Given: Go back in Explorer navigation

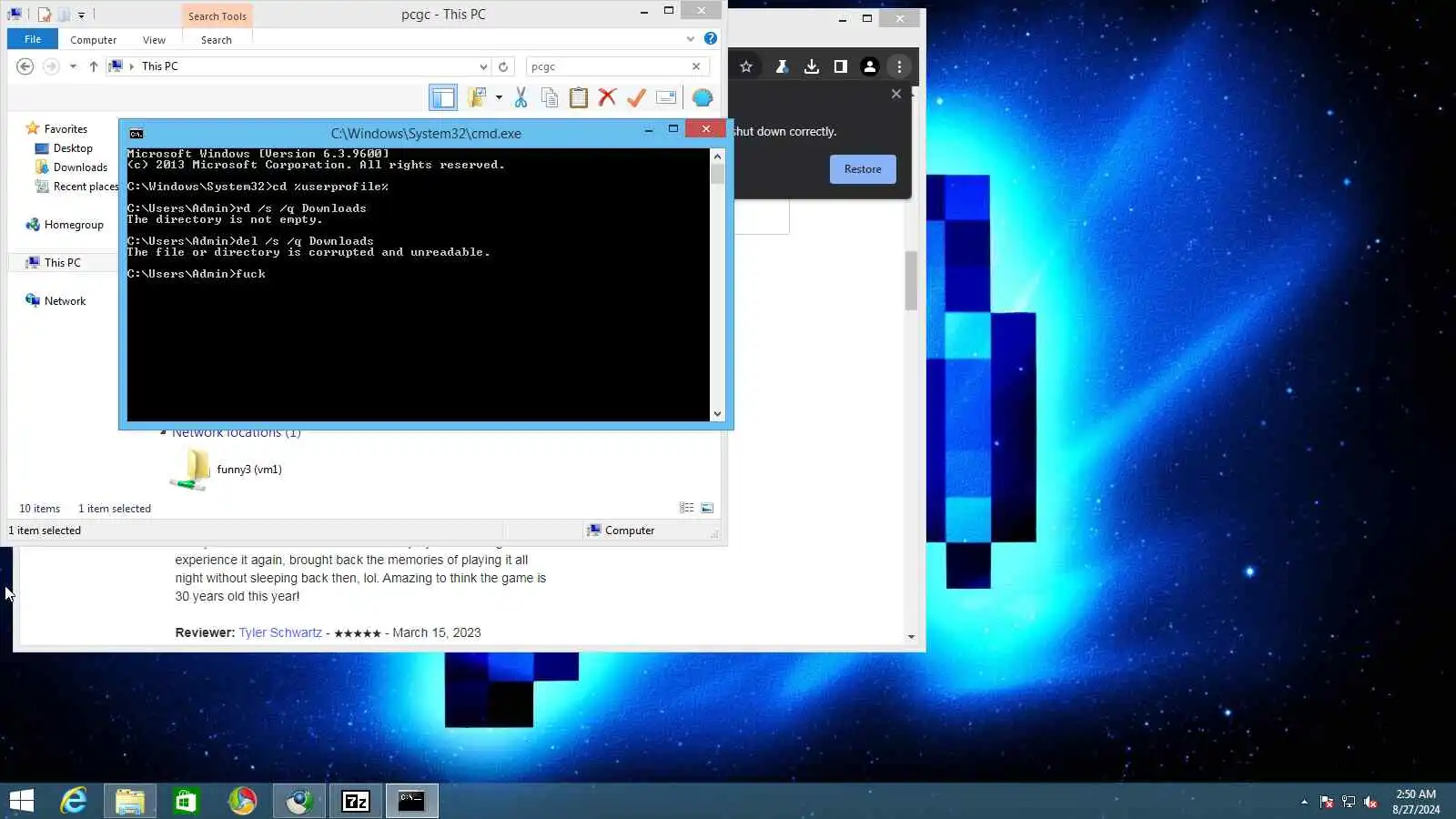Looking at the screenshot, I should coord(25,66).
